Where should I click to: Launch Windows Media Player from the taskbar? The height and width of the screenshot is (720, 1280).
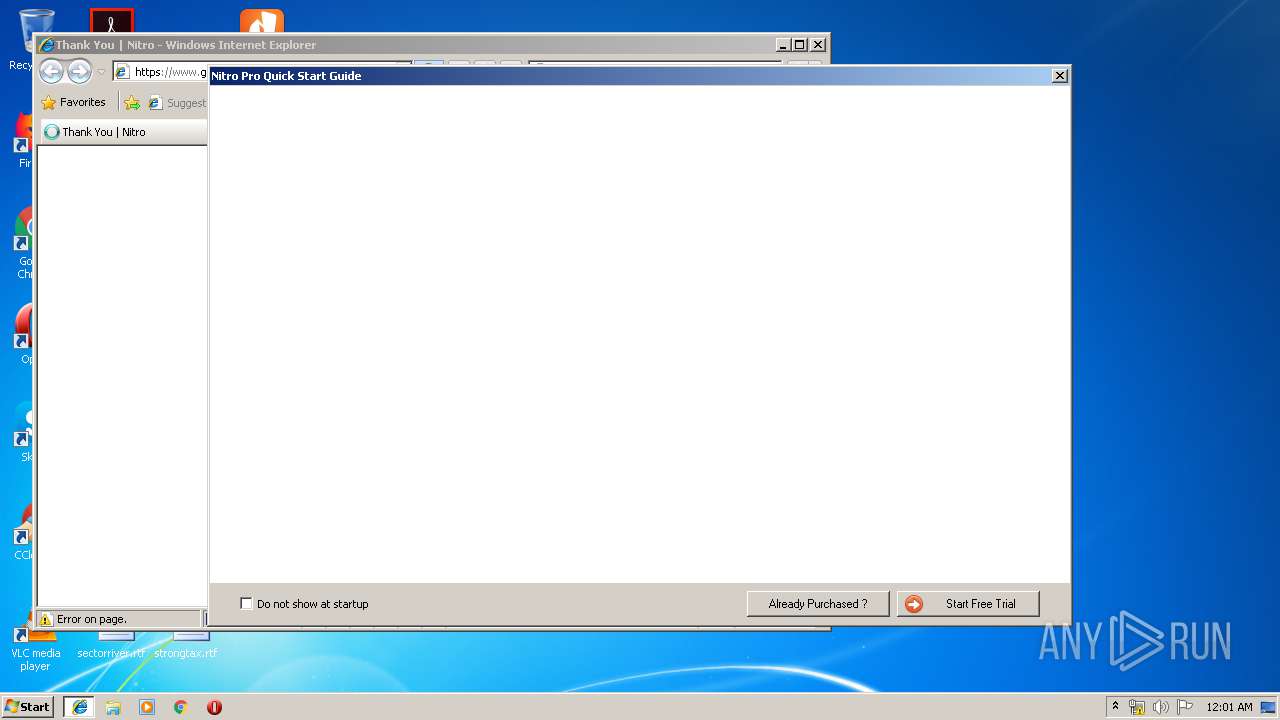coord(147,707)
